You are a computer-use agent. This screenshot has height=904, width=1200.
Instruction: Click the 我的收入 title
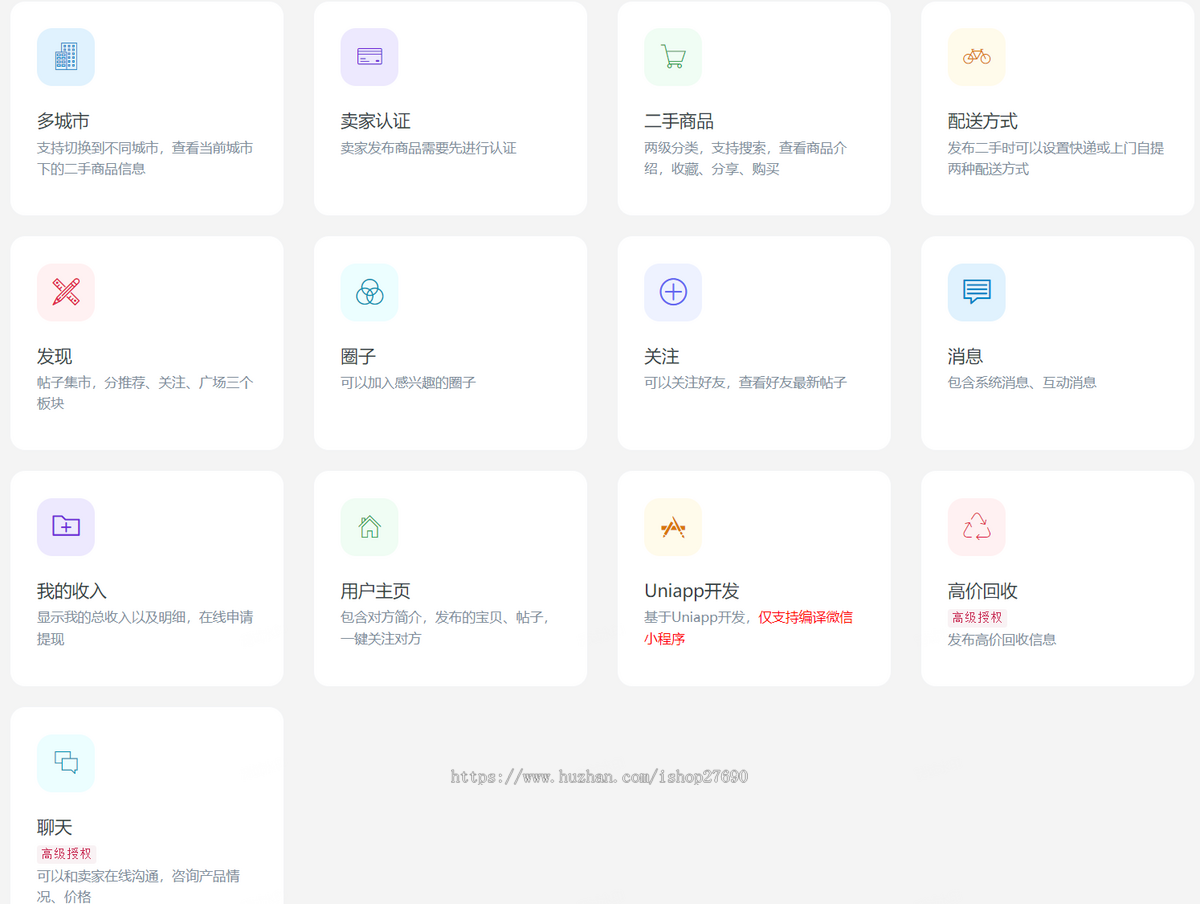tap(72, 591)
